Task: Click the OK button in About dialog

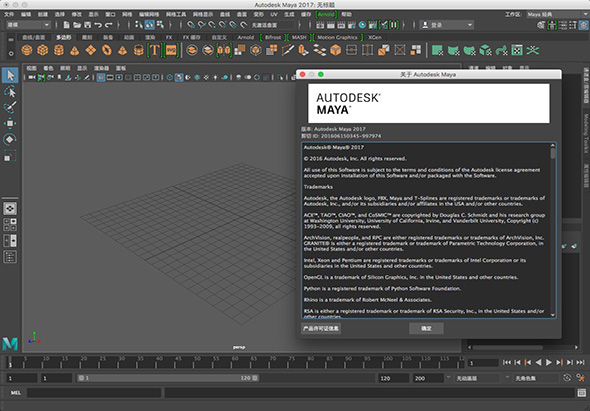Action: [x=426, y=328]
